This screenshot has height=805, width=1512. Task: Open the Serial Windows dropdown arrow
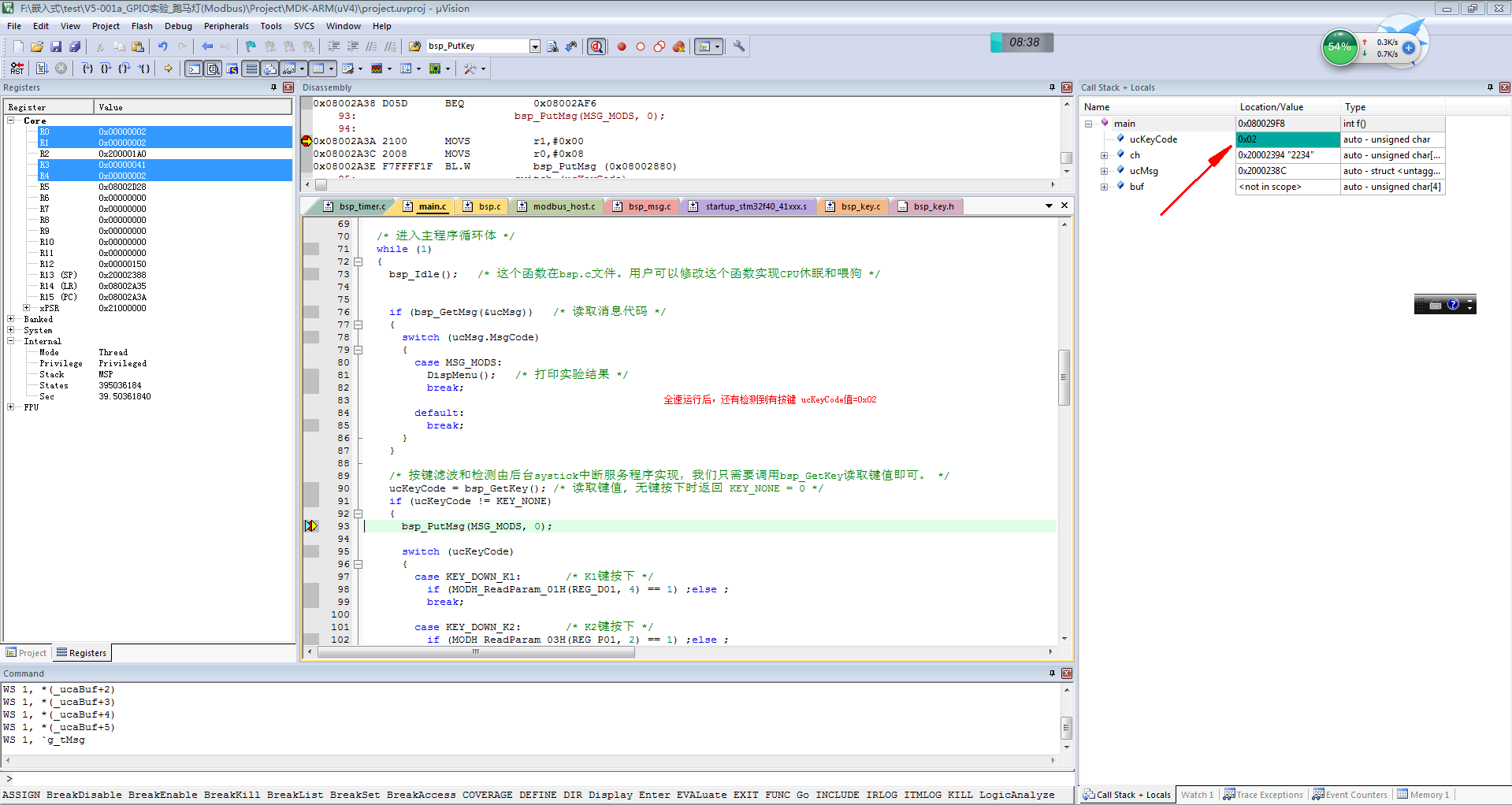pyautogui.click(x=361, y=69)
